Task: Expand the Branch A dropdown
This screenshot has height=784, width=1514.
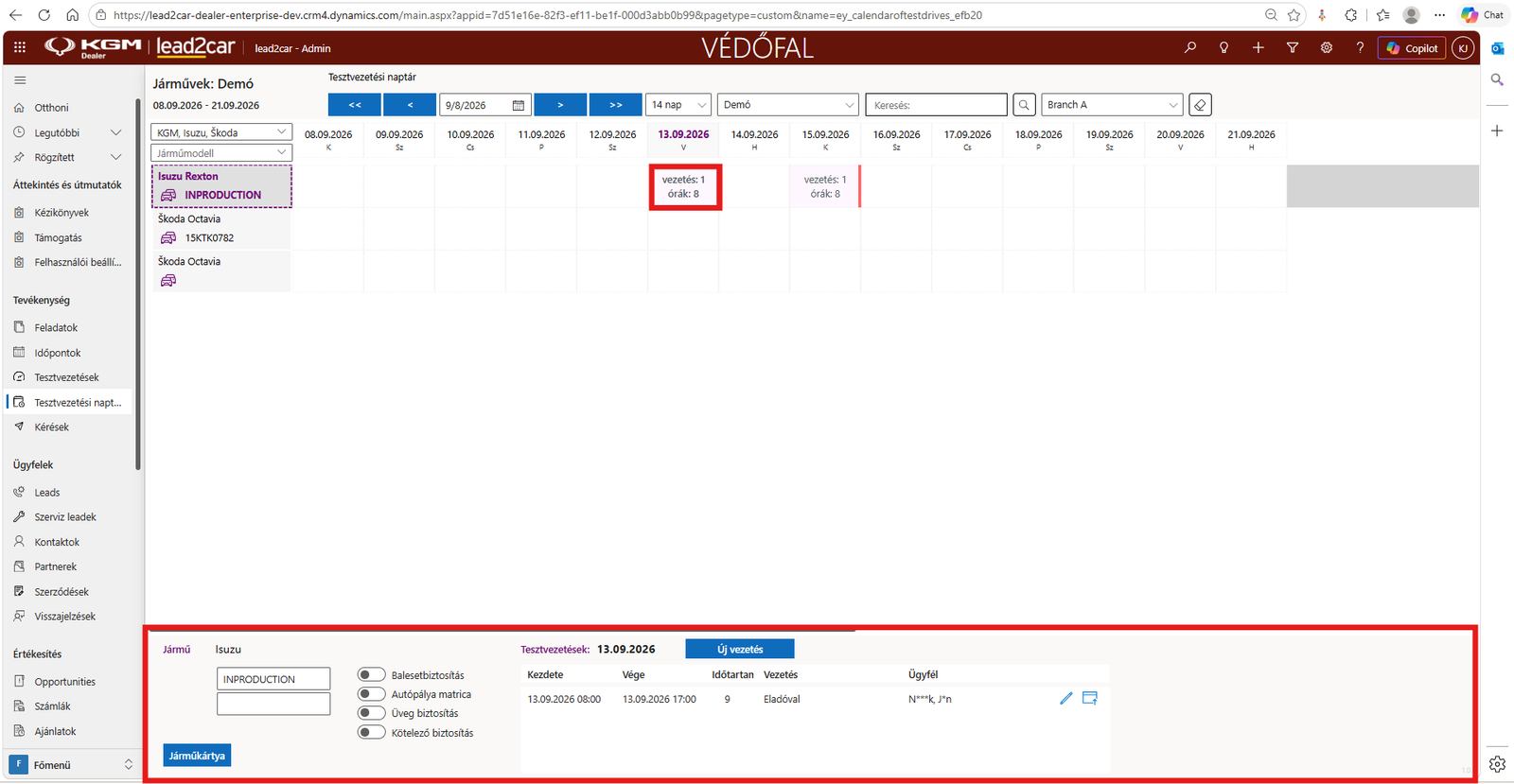Action: click(1113, 105)
